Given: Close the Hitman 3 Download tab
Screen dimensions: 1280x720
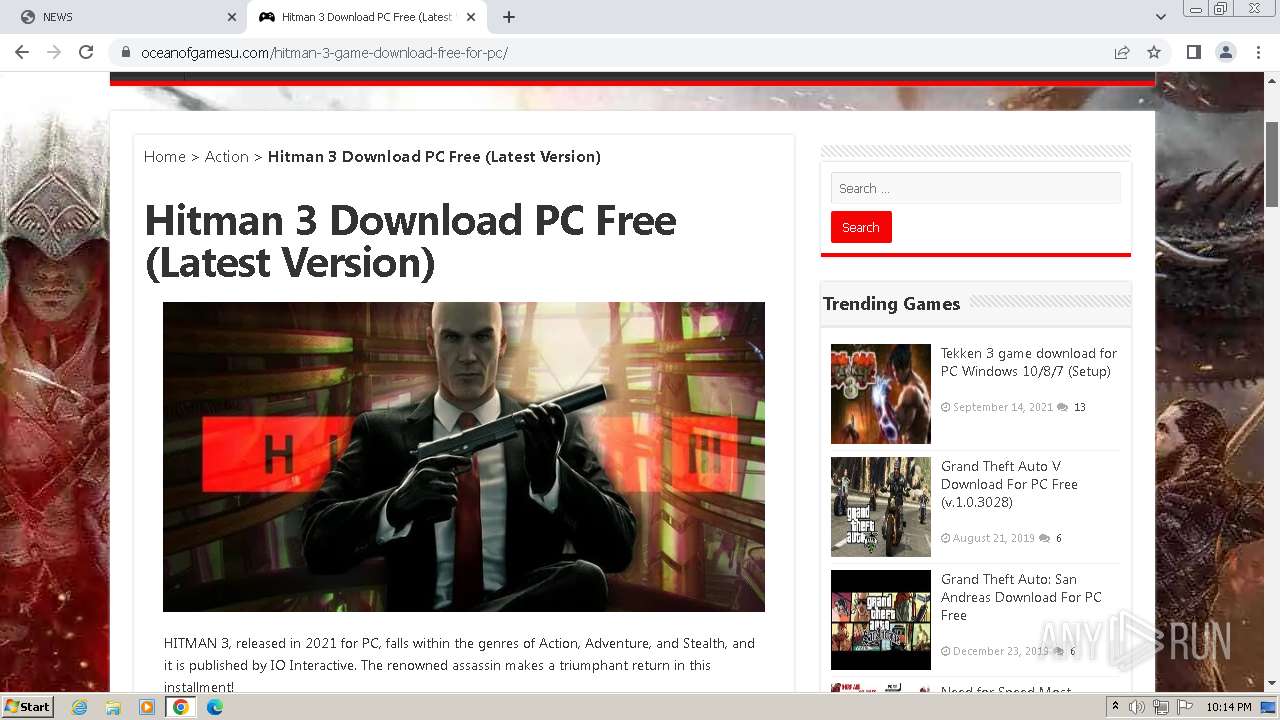Looking at the screenshot, I should (x=471, y=17).
